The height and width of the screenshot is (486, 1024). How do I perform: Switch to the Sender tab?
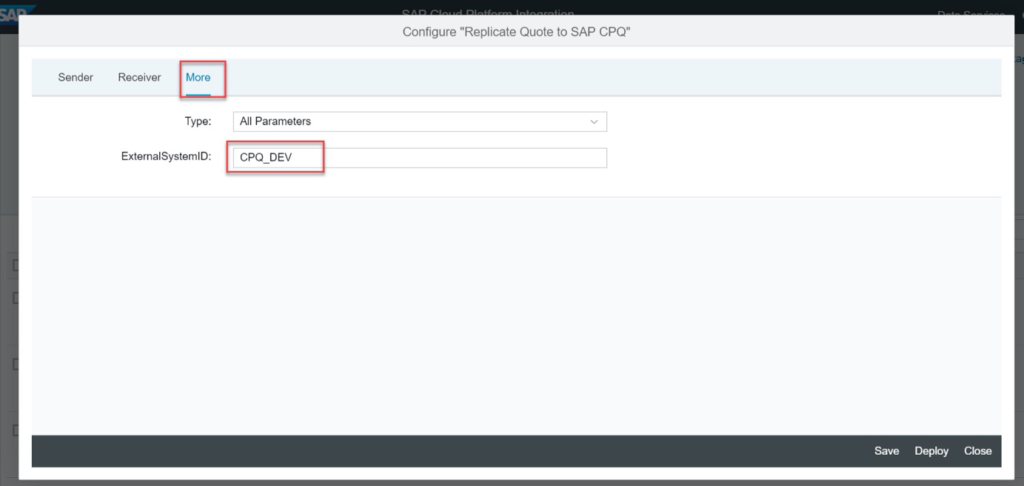tap(76, 77)
